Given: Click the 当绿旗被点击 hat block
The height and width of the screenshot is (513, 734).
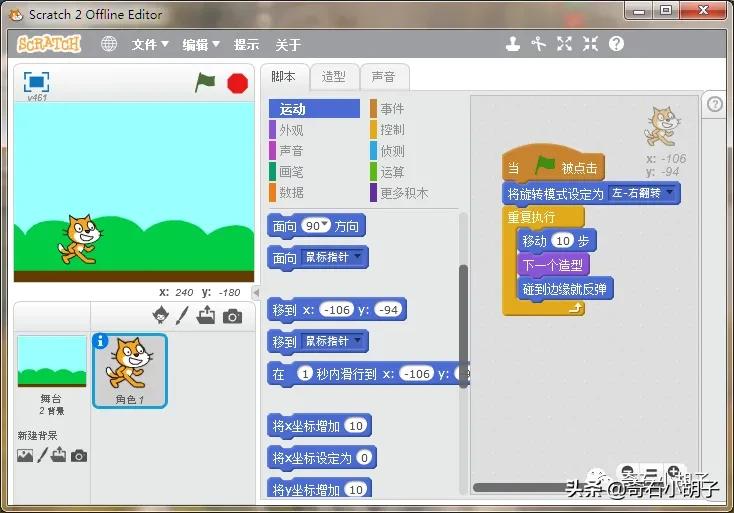Looking at the screenshot, I should [553, 165].
